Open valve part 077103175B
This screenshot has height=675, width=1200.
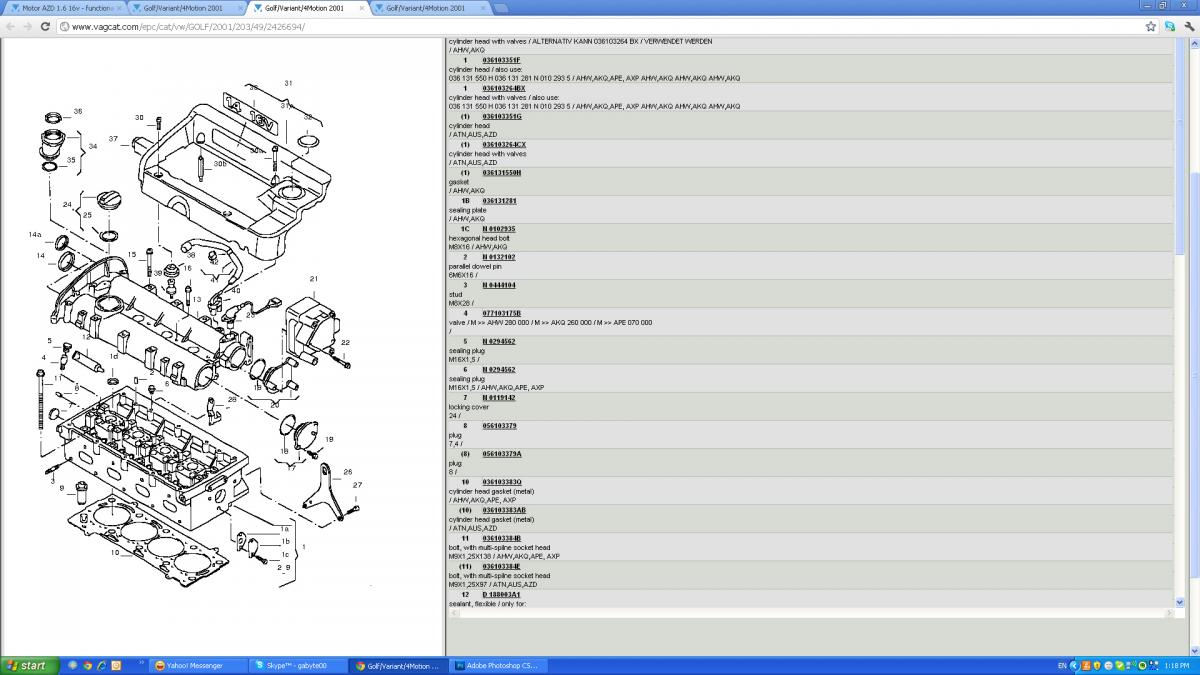(501, 312)
